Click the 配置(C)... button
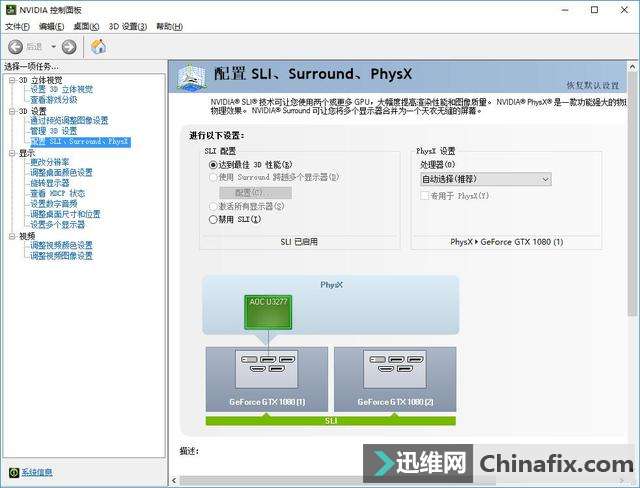Viewport: 640px width, 488px height. pos(256,193)
